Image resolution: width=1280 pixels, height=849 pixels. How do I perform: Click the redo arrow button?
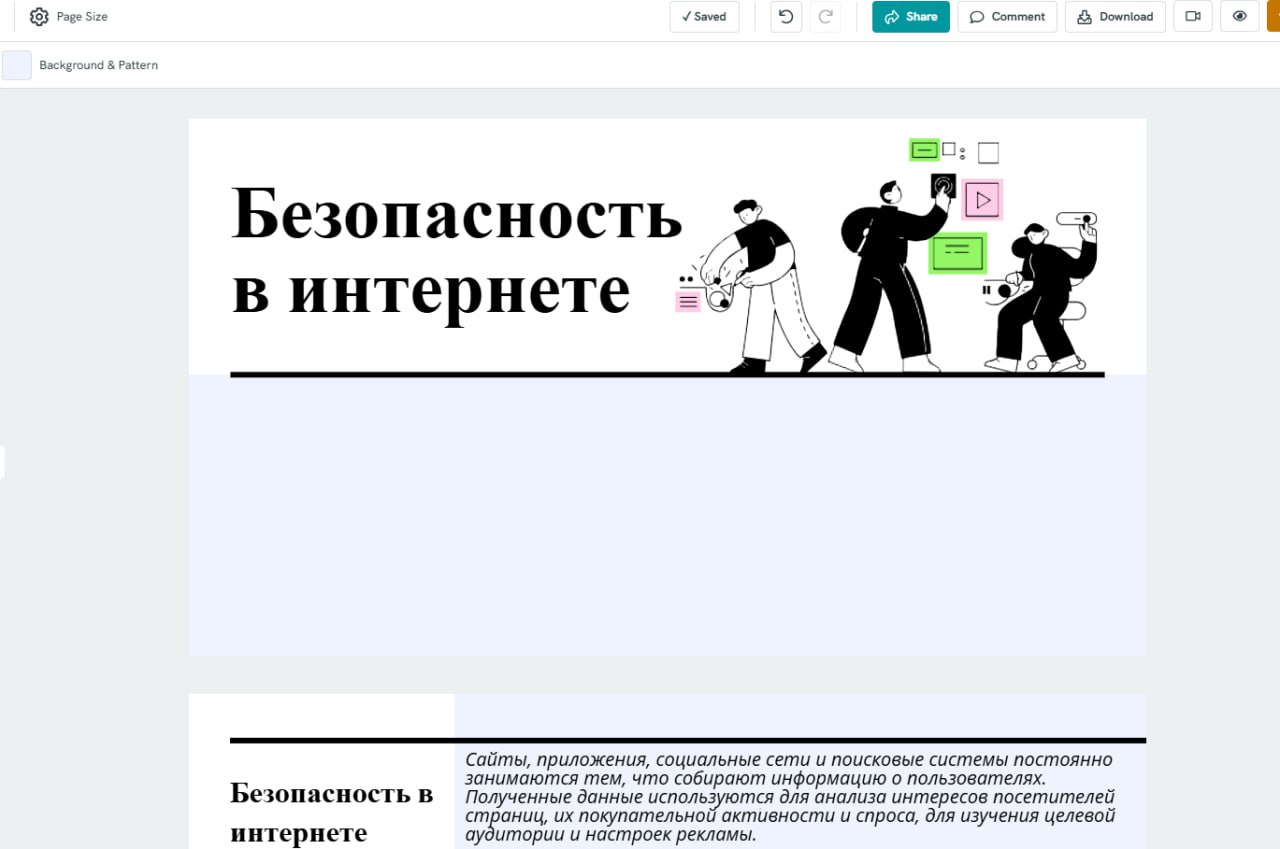coord(825,17)
